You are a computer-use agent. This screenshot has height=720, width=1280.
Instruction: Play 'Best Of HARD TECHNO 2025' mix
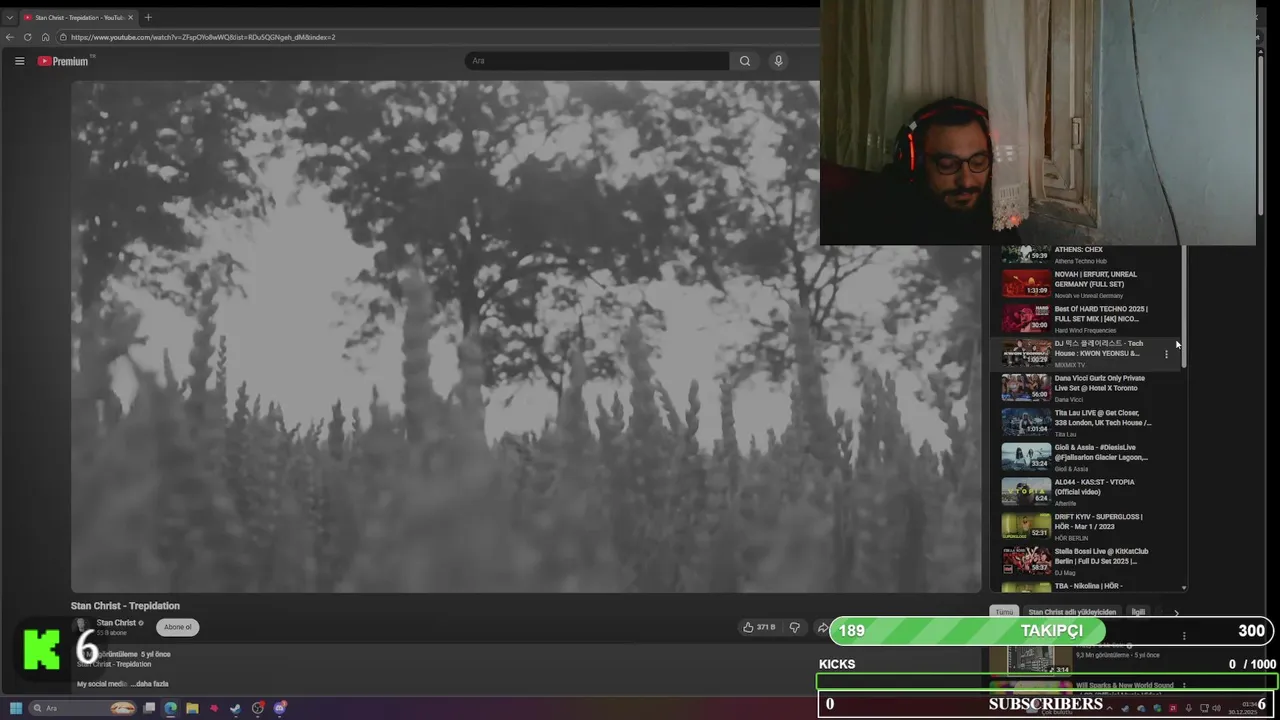(1100, 314)
